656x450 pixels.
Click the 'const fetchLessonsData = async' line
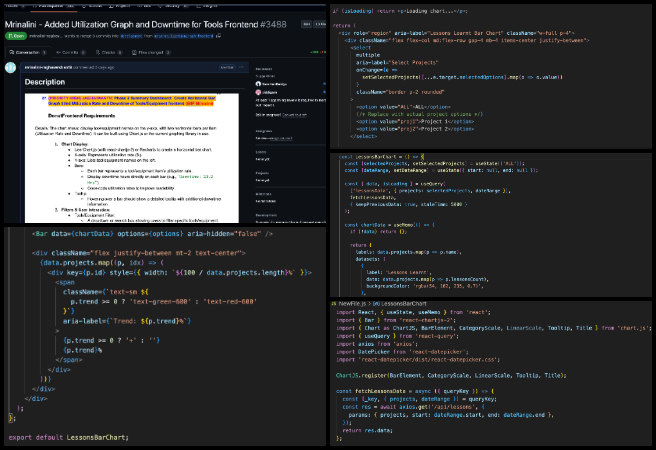point(415,391)
